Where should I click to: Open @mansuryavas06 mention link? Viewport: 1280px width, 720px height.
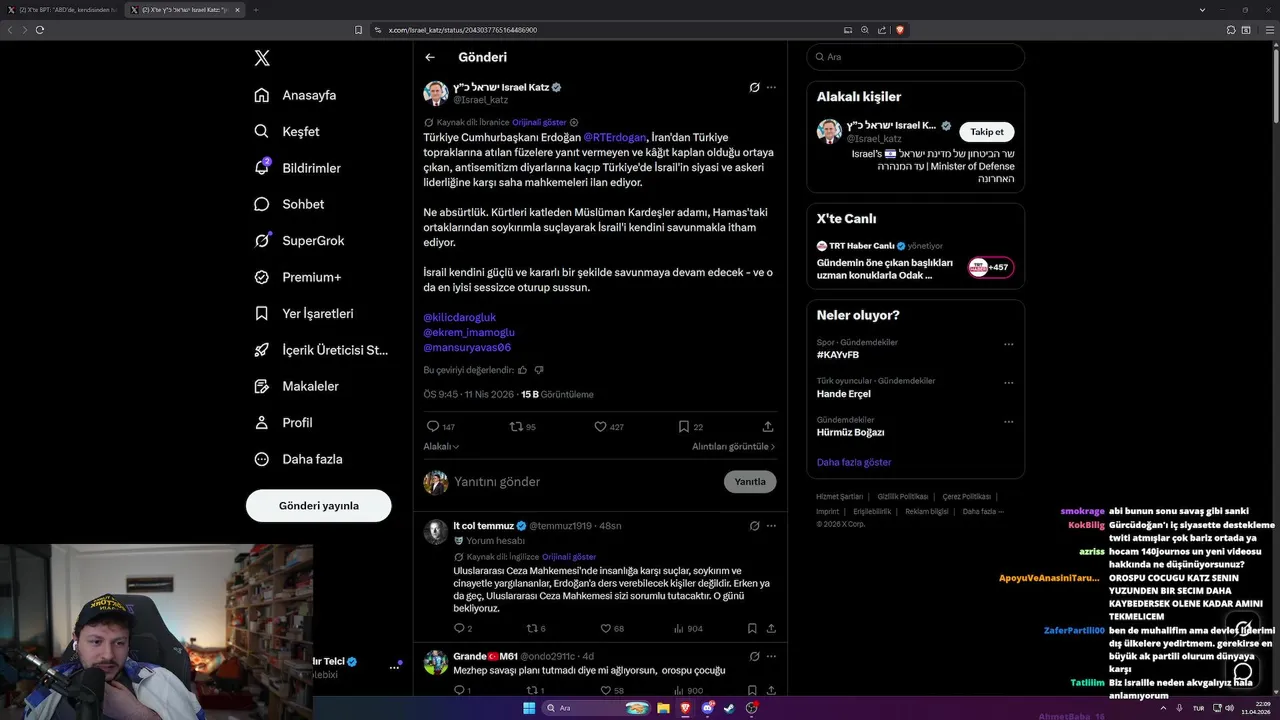[x=467, y=347]
